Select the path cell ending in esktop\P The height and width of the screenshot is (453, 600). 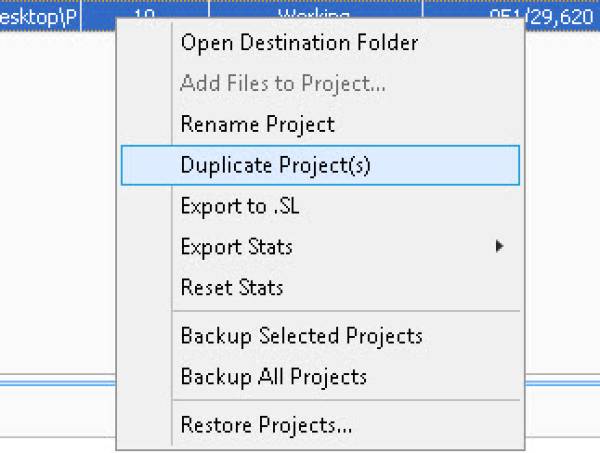click(40, 15)
